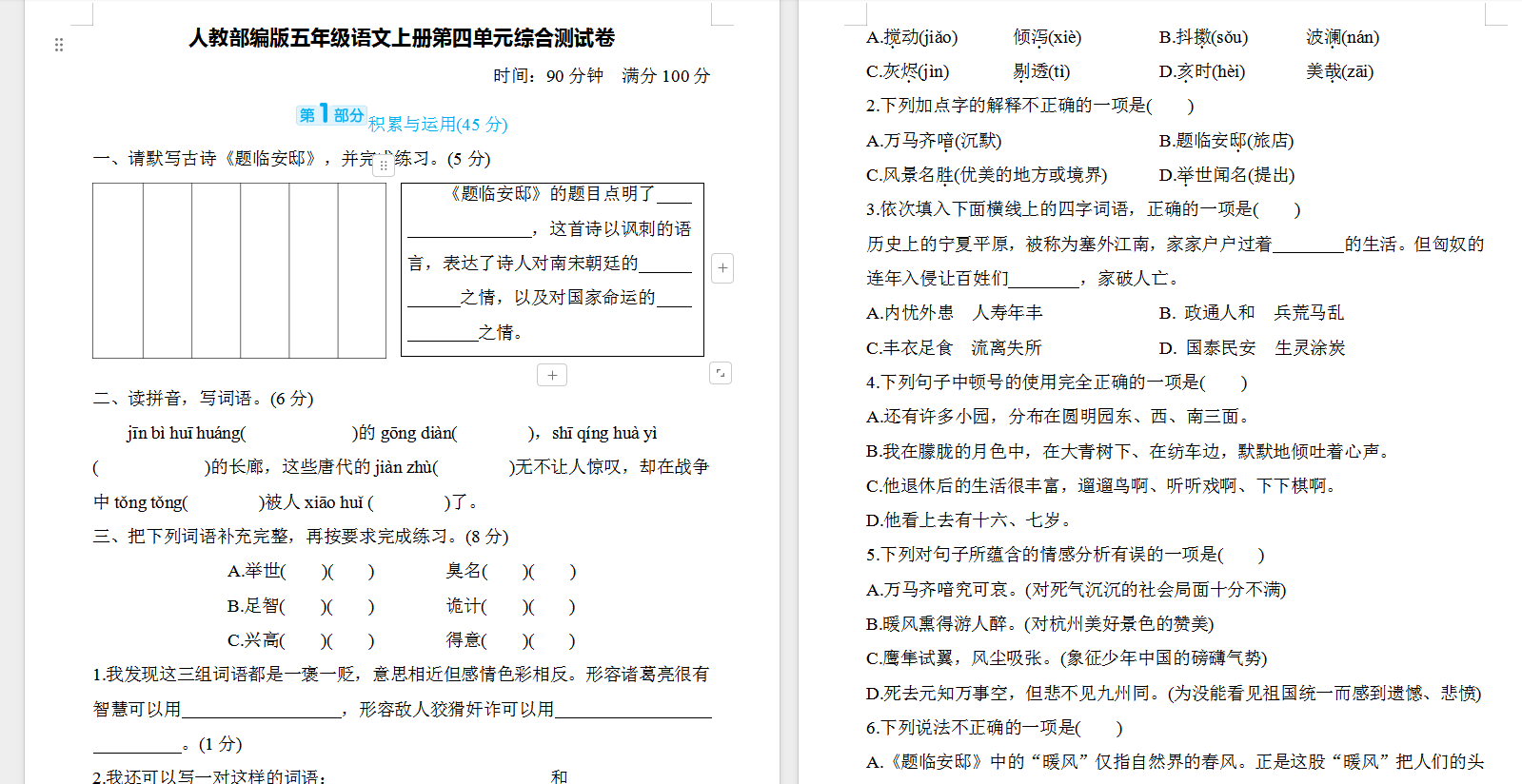Click question 4.下列句子中顿号的使用完全正确的一项是

pos(1057,382)
